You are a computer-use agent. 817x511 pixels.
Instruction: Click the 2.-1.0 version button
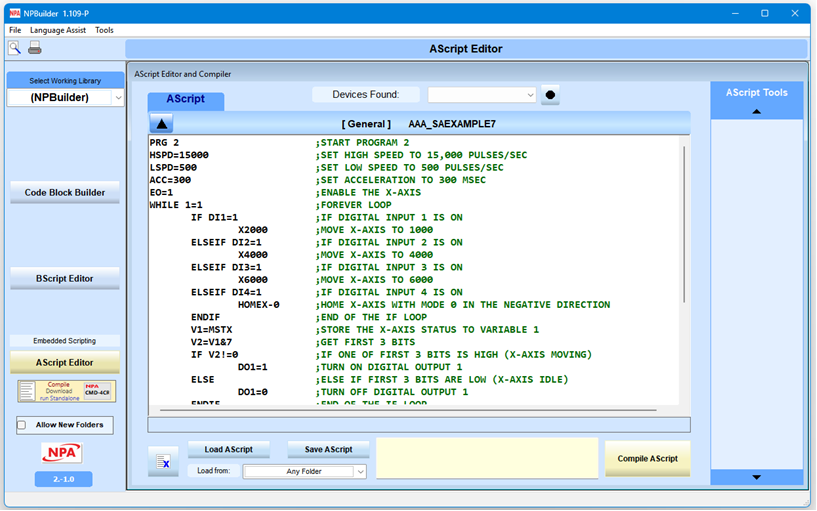click(x=64, y=479)
